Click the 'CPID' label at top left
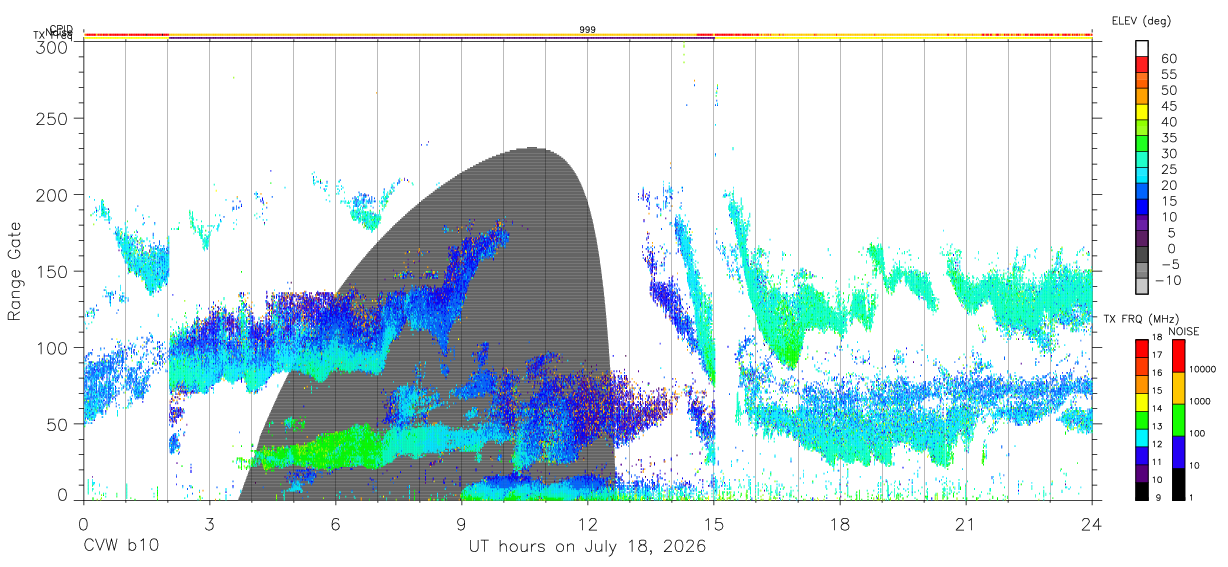 point(61,29)
